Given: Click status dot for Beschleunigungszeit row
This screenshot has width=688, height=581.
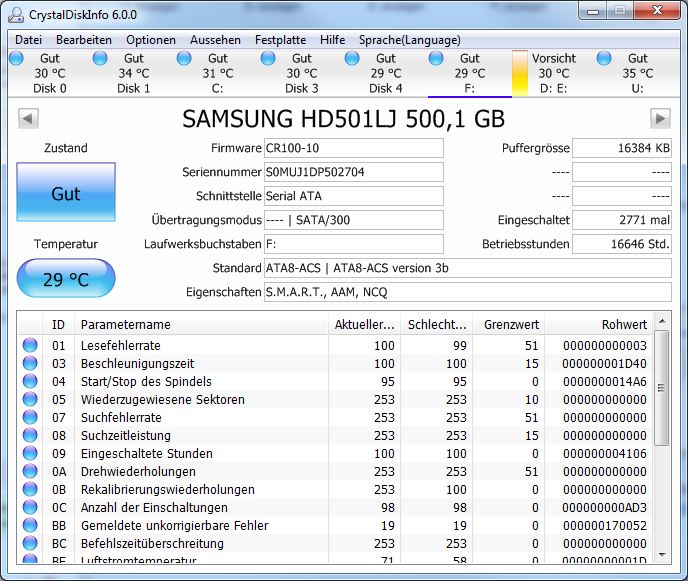Looking at the screenshot, I should click(30, 363).
